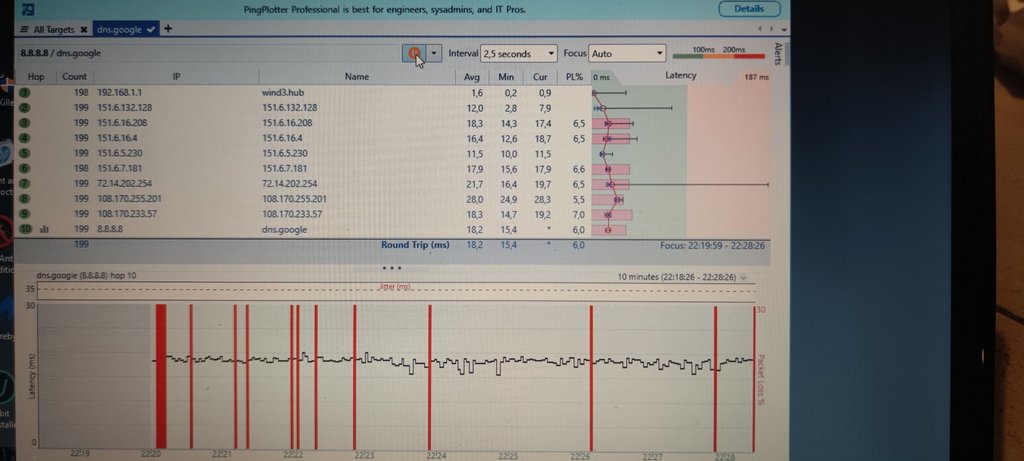Click the hop 3 green number icon

coord(25,121)
